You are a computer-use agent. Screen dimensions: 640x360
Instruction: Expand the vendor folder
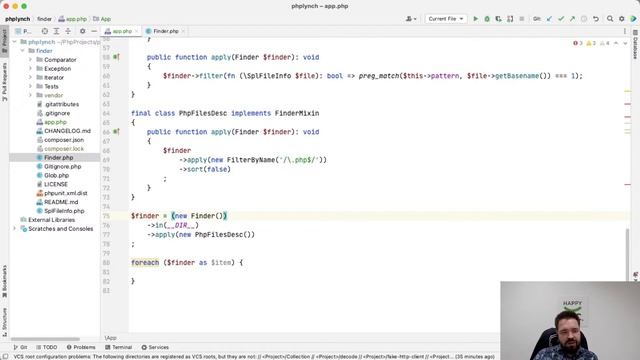click(30, 95)
